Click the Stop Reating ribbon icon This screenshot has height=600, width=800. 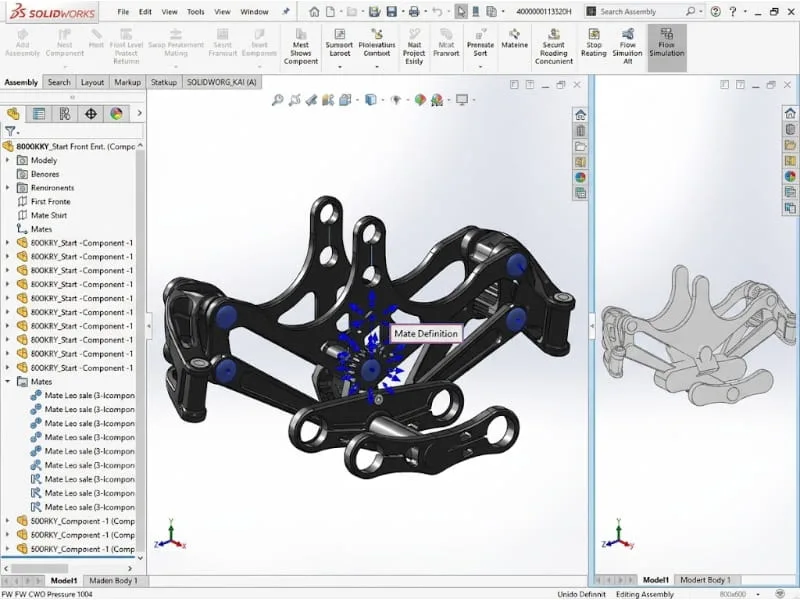click(593, 43)
